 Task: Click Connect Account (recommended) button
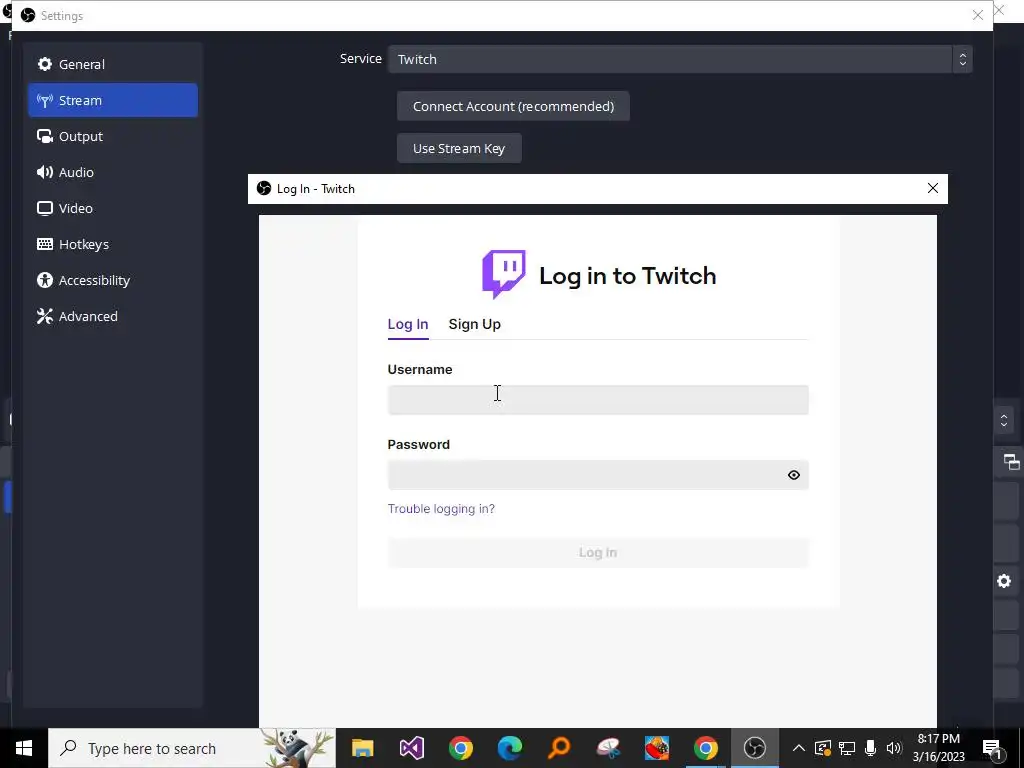point(513,106)
